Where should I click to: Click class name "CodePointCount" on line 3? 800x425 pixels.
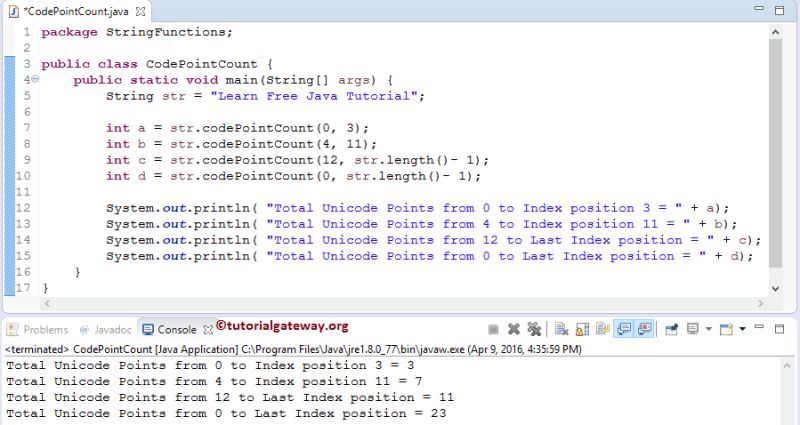[202, 64]
